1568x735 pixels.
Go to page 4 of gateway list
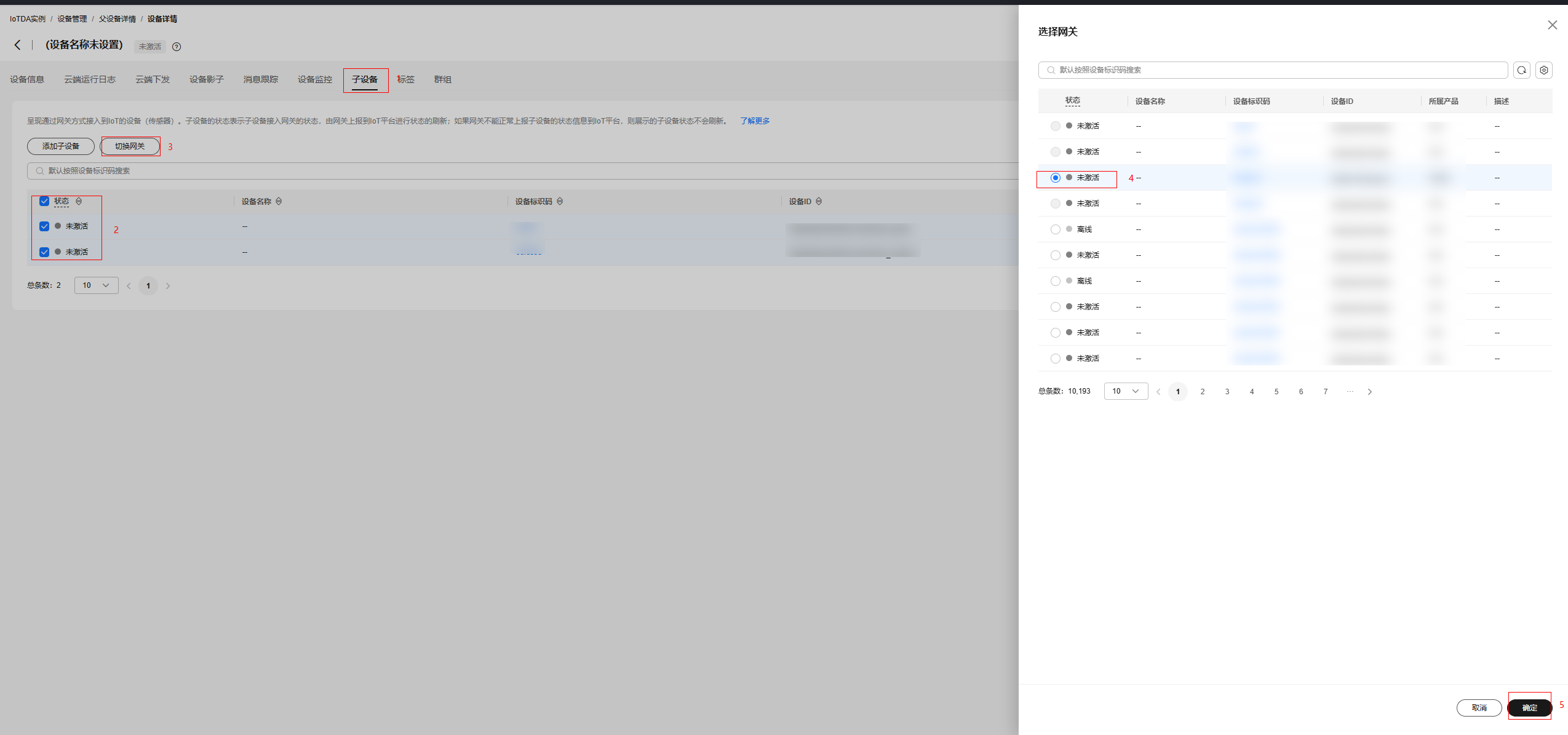point(1252,392)
